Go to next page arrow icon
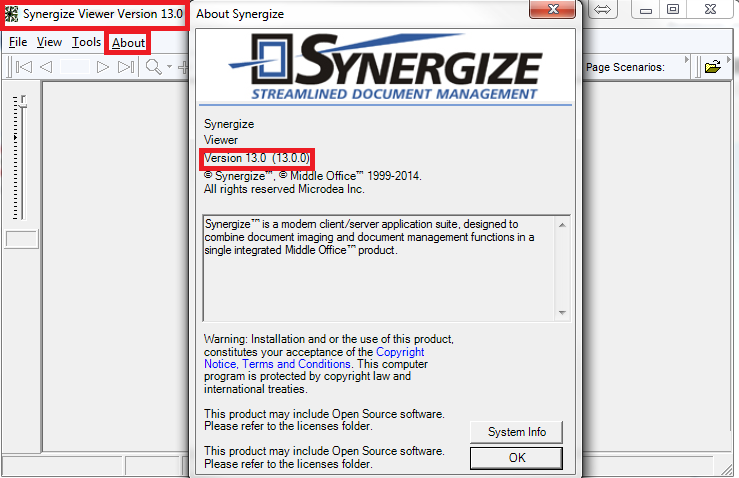 (102, 67)
